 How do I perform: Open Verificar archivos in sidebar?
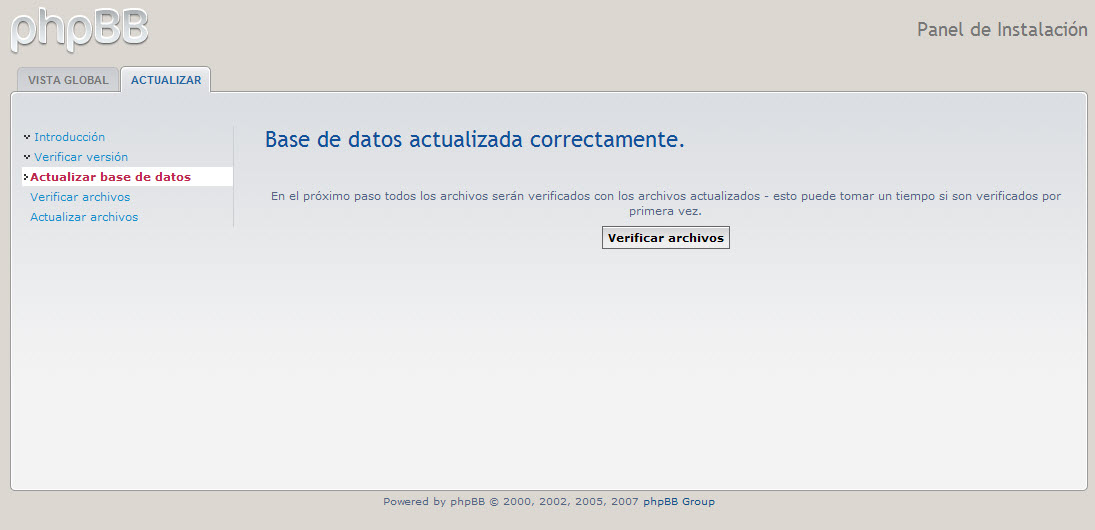point(80,197)
